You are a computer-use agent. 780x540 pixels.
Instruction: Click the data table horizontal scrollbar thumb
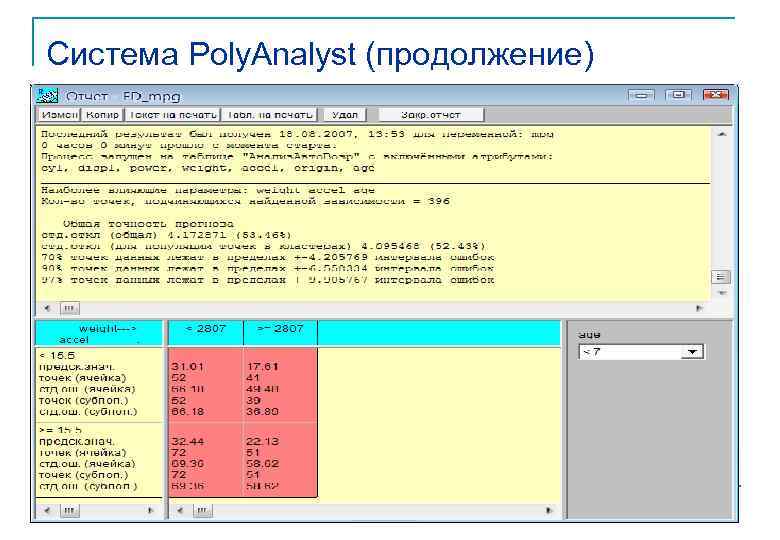point(202,511)
